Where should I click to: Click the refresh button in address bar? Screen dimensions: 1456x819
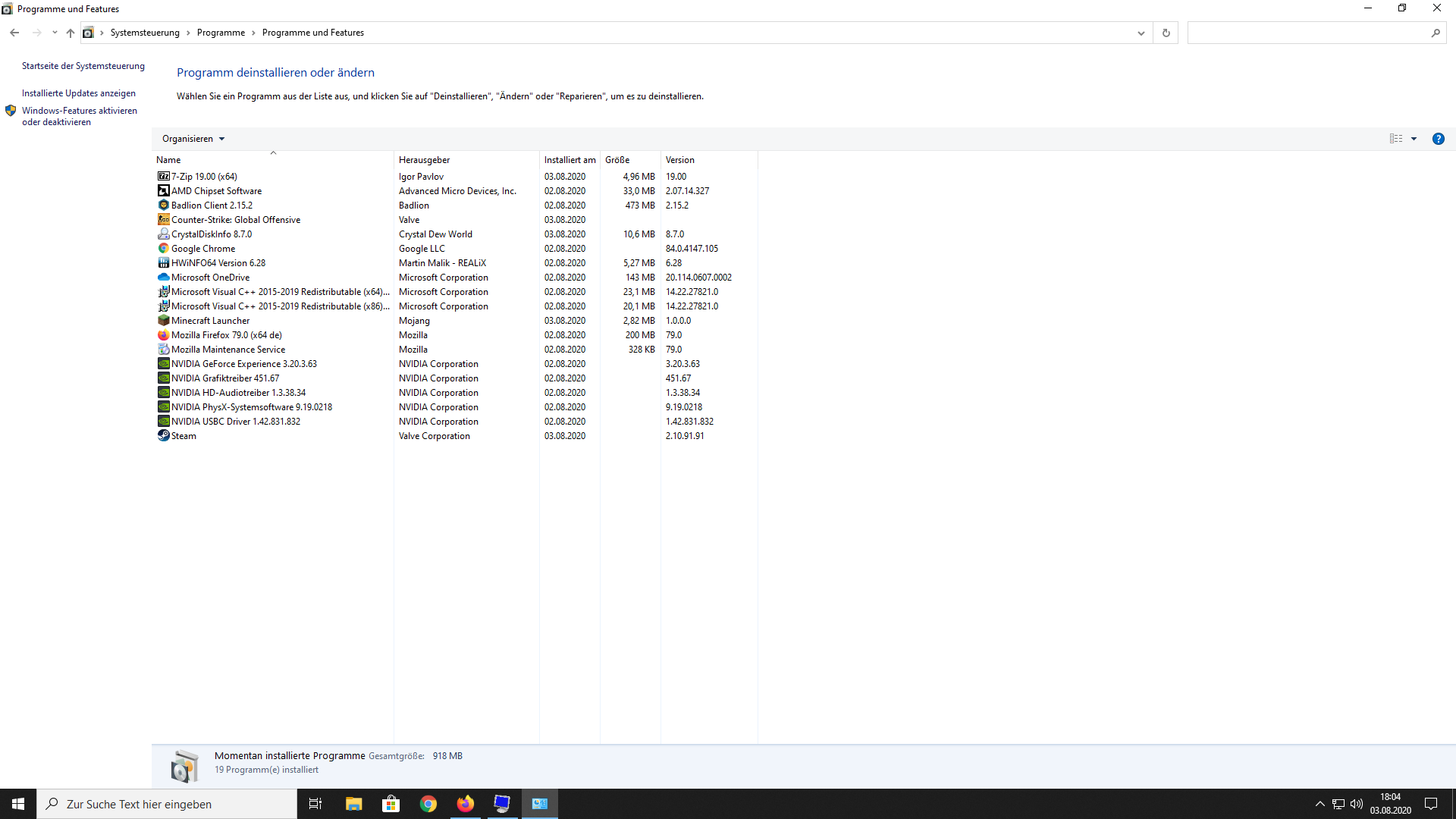click(x=1166, y=33)
